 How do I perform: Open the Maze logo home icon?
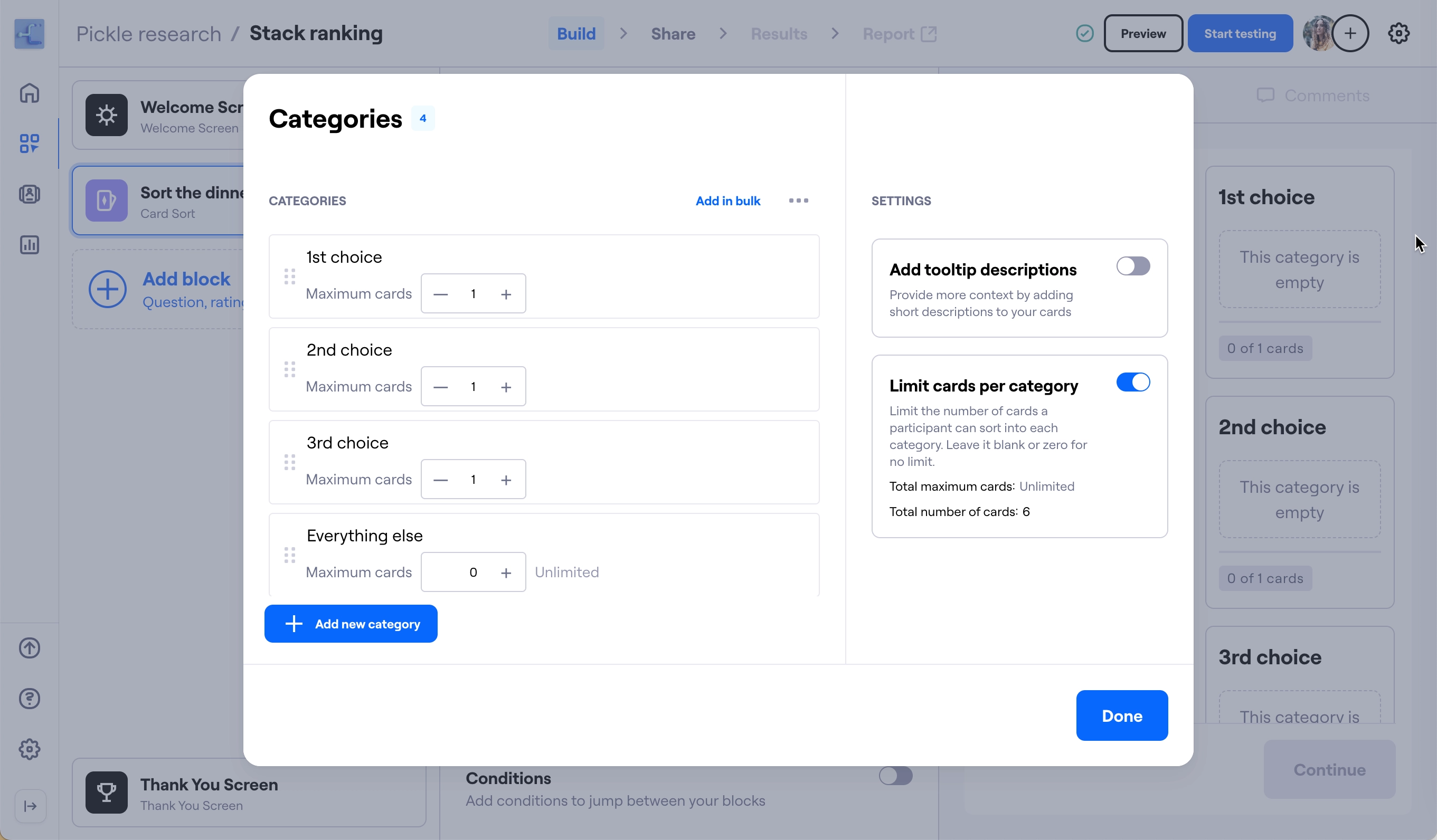pos(30,34)
